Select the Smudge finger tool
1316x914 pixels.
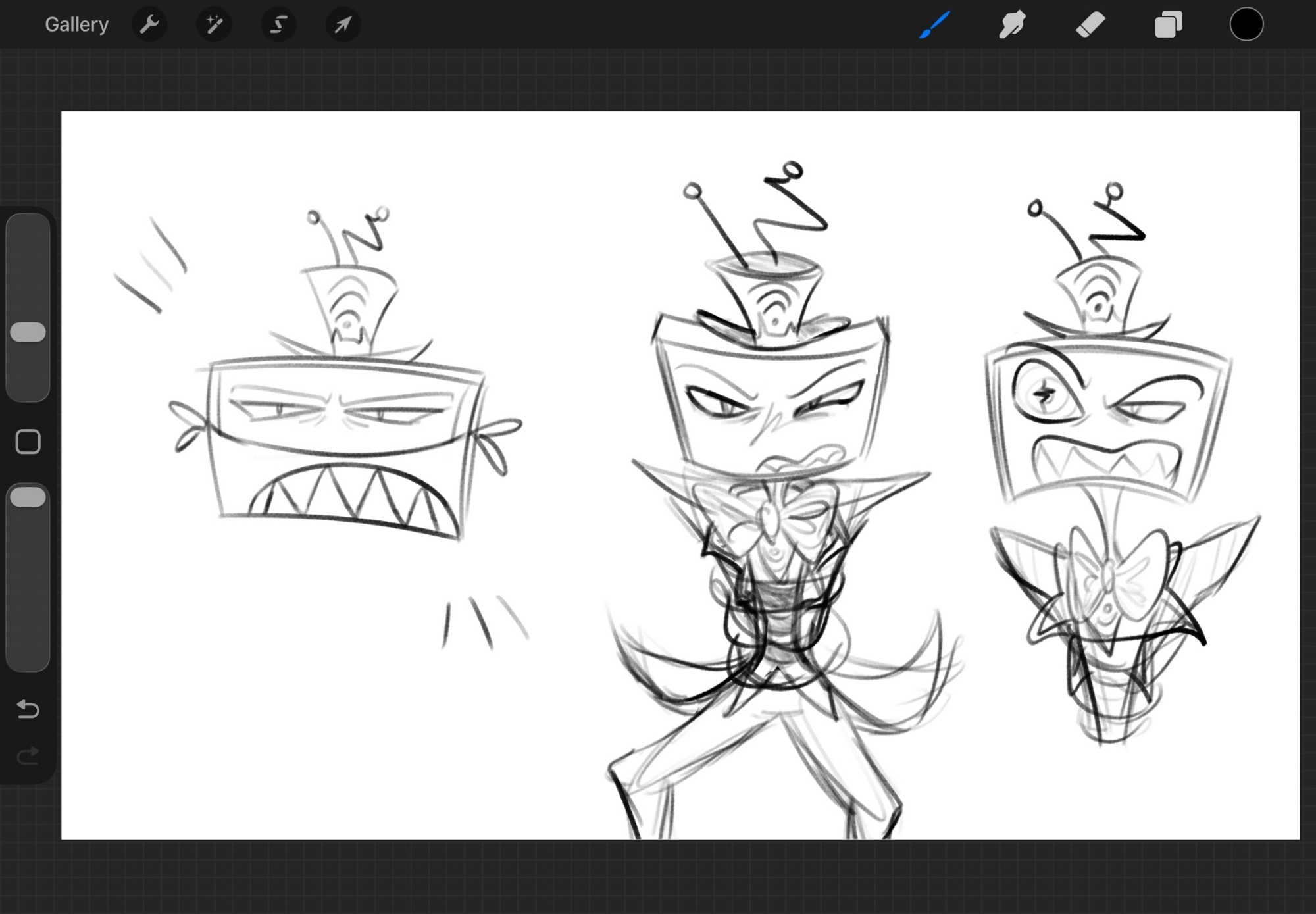pos(1012,25)
